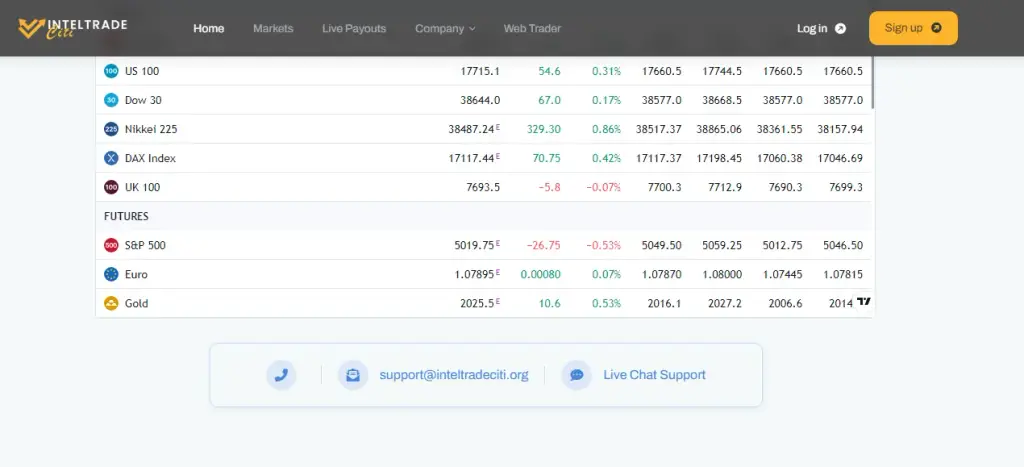
Task: Open the Web Trader link
Action: 532,28
